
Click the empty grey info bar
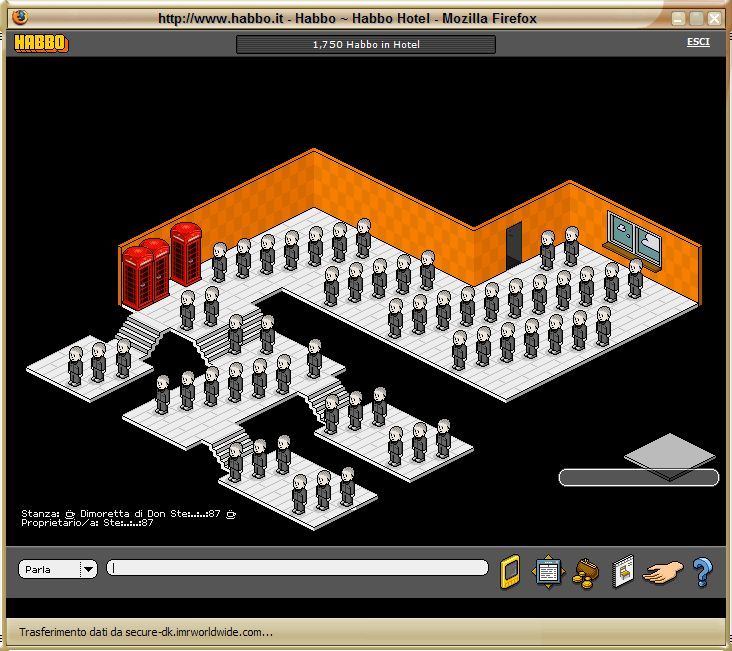point(639,477)
